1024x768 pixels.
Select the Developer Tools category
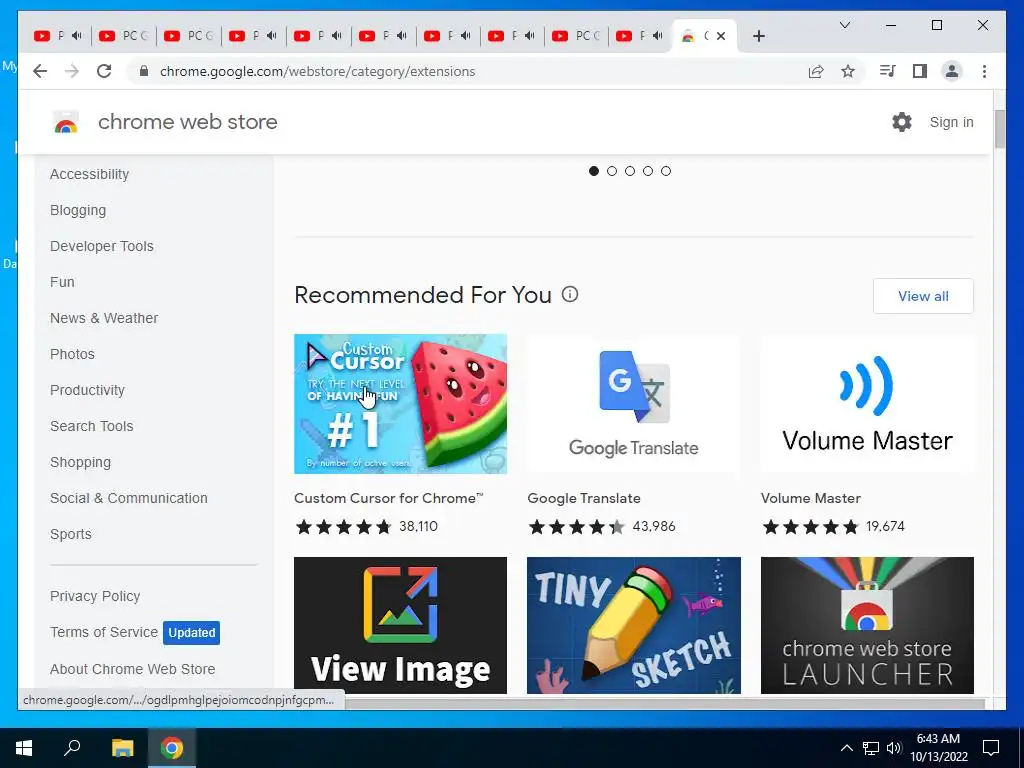(x=102, y=246)
